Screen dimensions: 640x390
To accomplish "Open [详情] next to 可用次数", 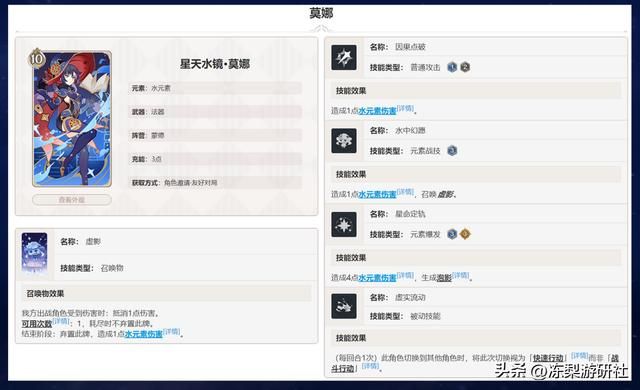I will tap(61, 321).
